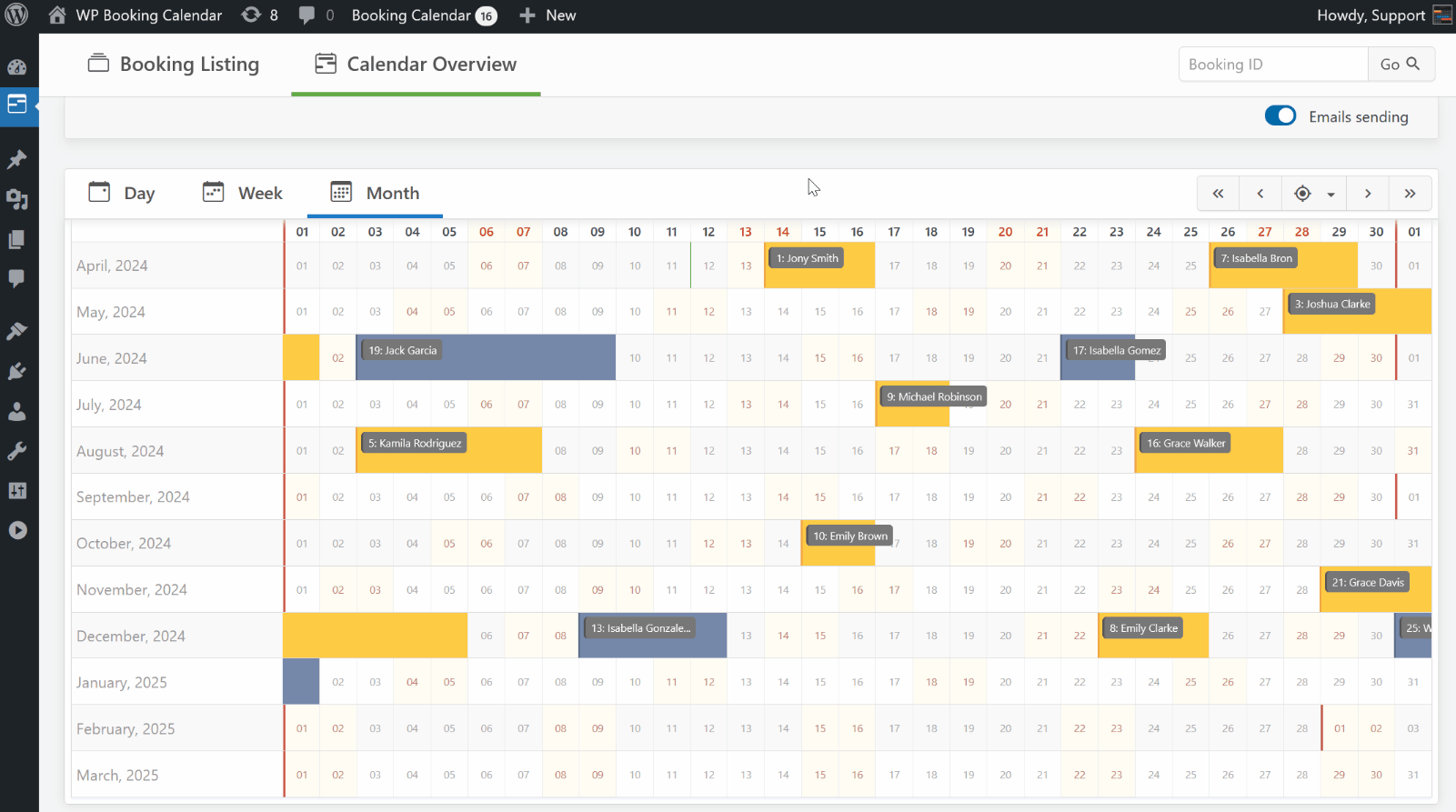Screen dimensions: 1456x812
Task: Select Booking calendar icon in sidebar
Action: [17, 105]
